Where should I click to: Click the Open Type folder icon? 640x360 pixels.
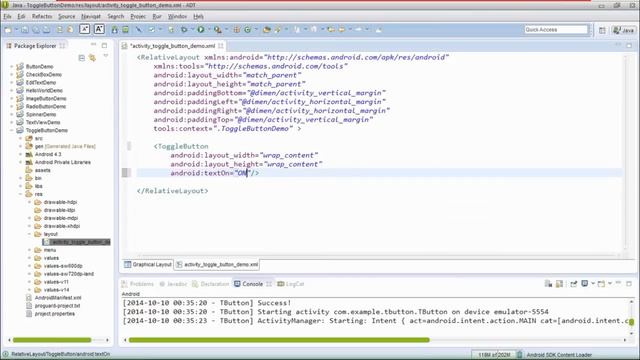pyautogui.click(x=267, y=29)
